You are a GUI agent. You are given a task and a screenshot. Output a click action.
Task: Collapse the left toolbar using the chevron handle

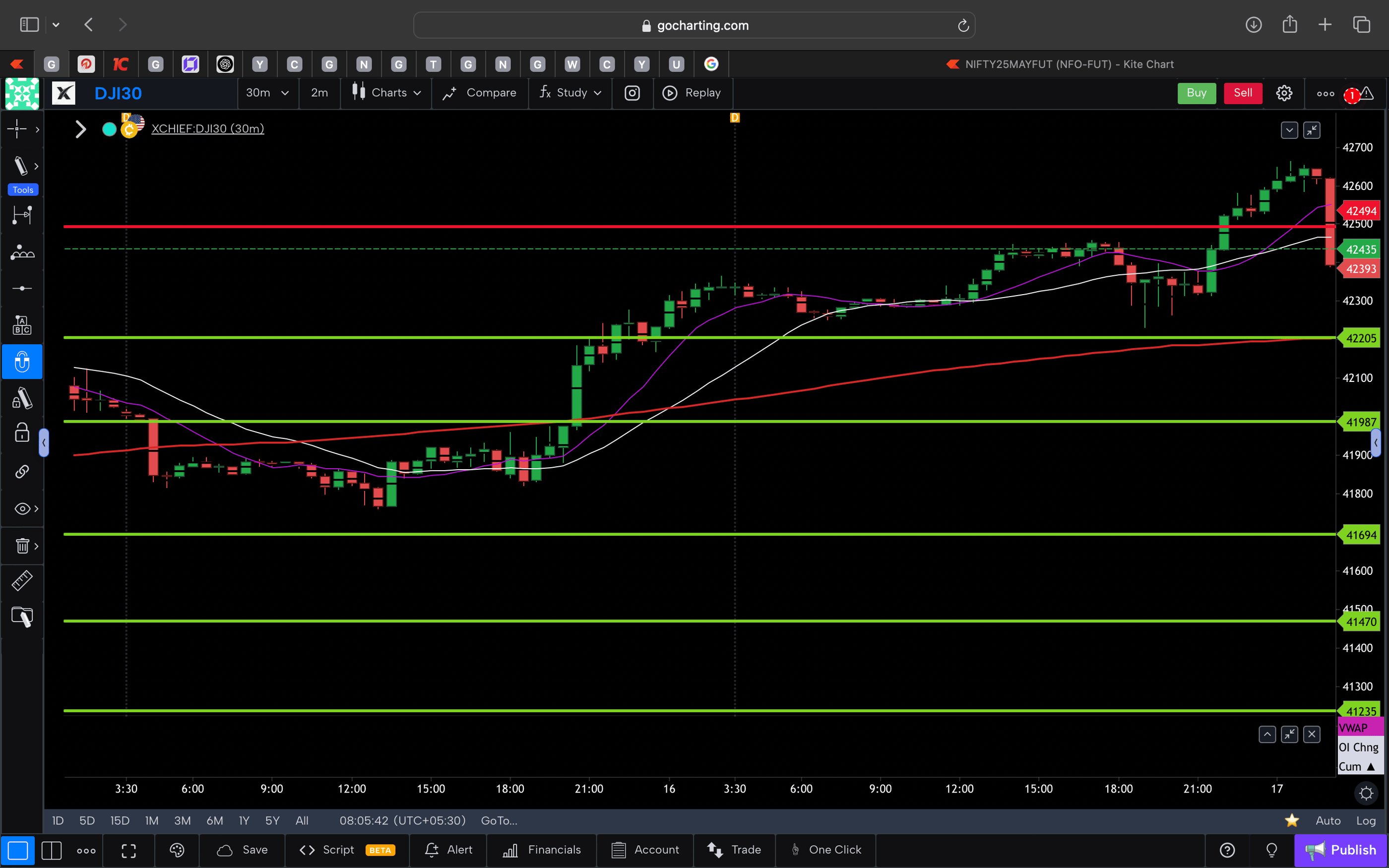pos(44,442)
